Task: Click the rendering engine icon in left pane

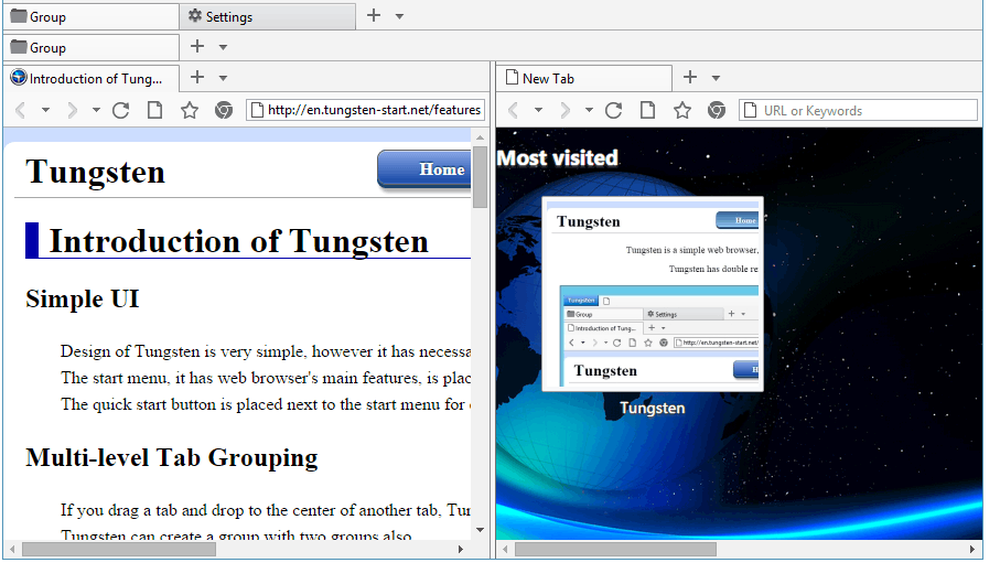Action: click(x=224, y=111)
